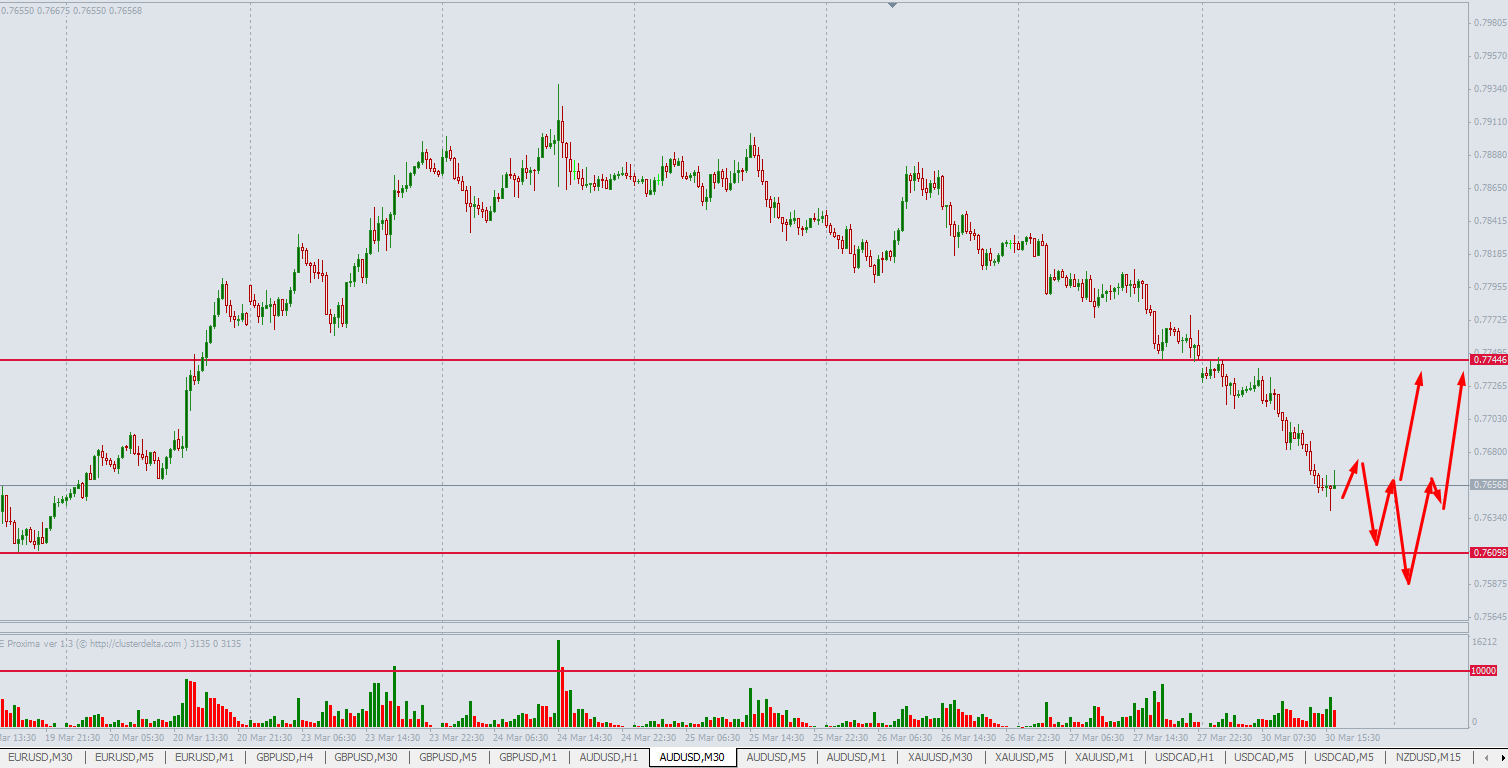The width and height of the screenshot is (1508, 768).
Task: Go to the GBPUSD,M1 chart tab
Action: coord(528,757)
